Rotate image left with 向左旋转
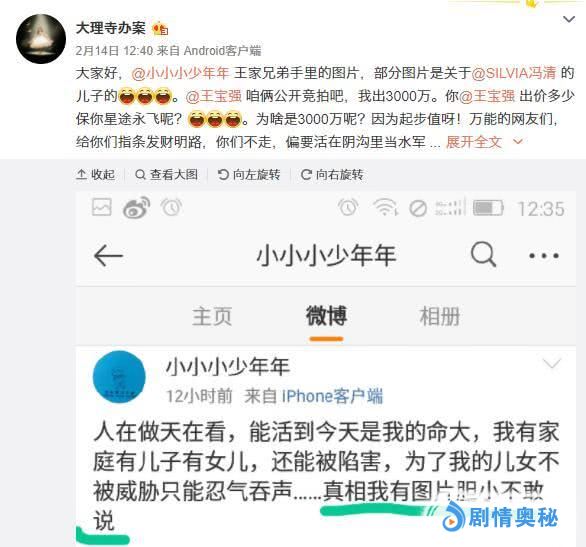Image resolution: width=586 pixels, height=547 pixels. pos(249,174)
